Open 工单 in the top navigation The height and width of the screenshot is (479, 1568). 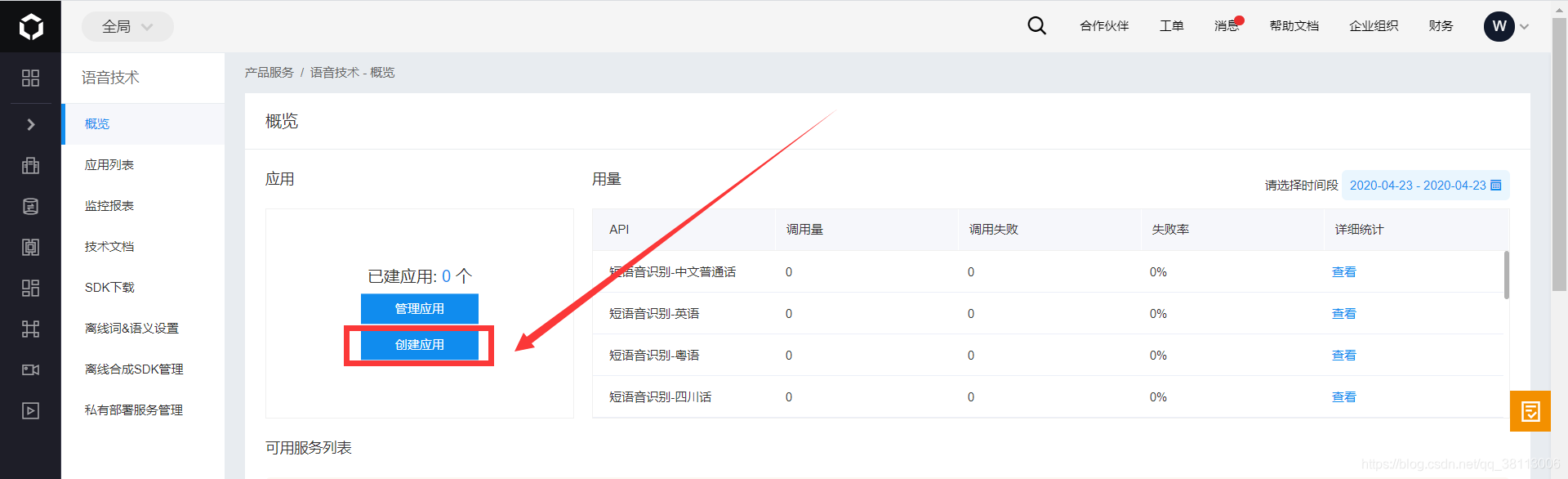(x=1171, y=26)
